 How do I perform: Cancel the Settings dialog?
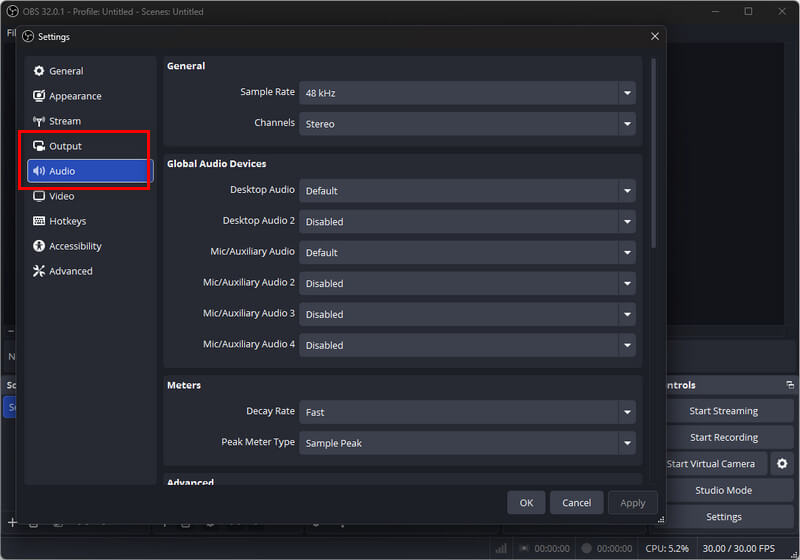(577, 503)
